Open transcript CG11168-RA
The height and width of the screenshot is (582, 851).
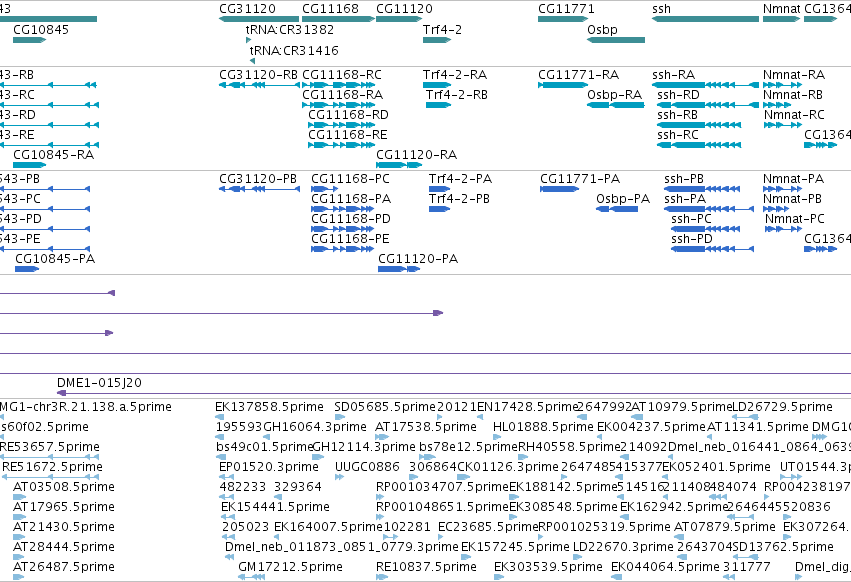[342, 95]
